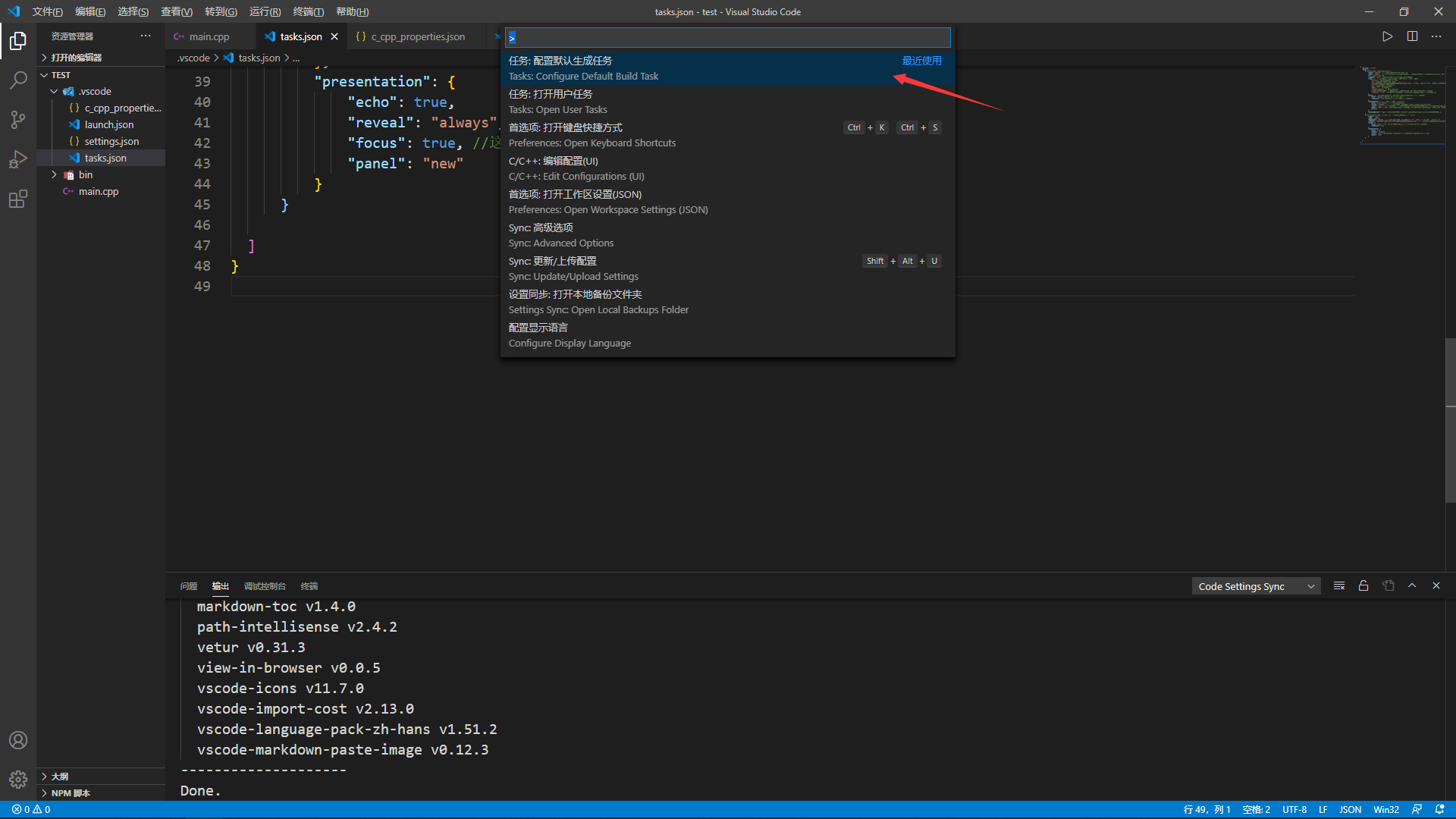This screenshot has width=1456, height=819.
Task: Select Tasks: Configure Default Build Task command
Action: [x=728, y=68]
